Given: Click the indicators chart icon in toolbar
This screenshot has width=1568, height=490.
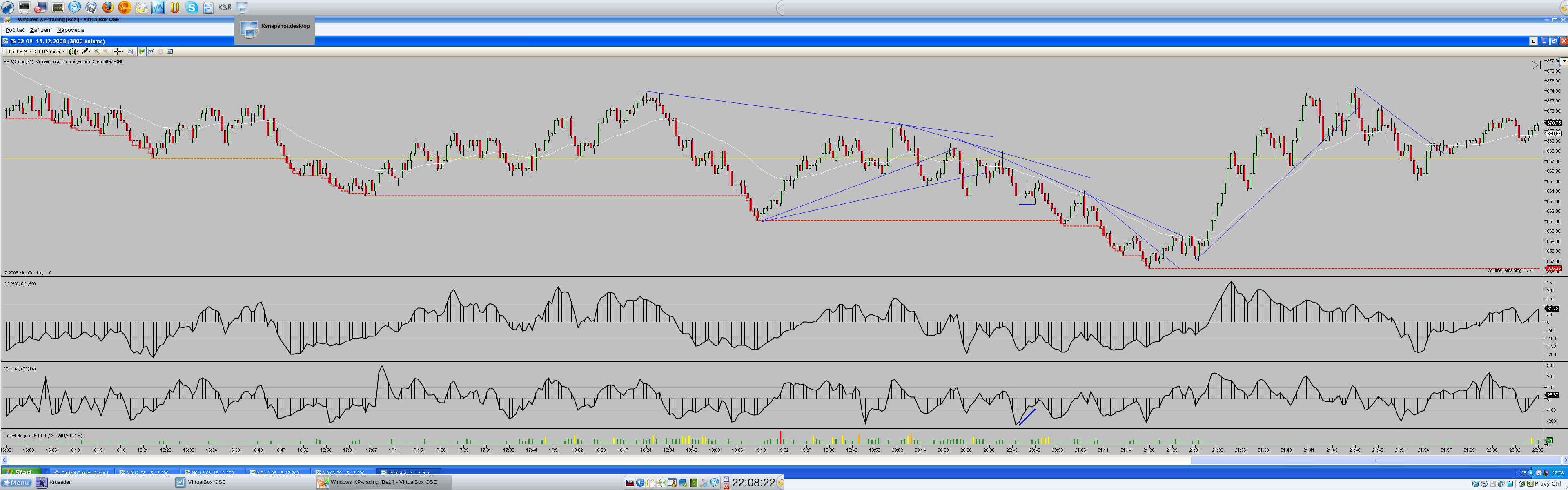Looking at the screenshot, I should (x=151, y=52).
